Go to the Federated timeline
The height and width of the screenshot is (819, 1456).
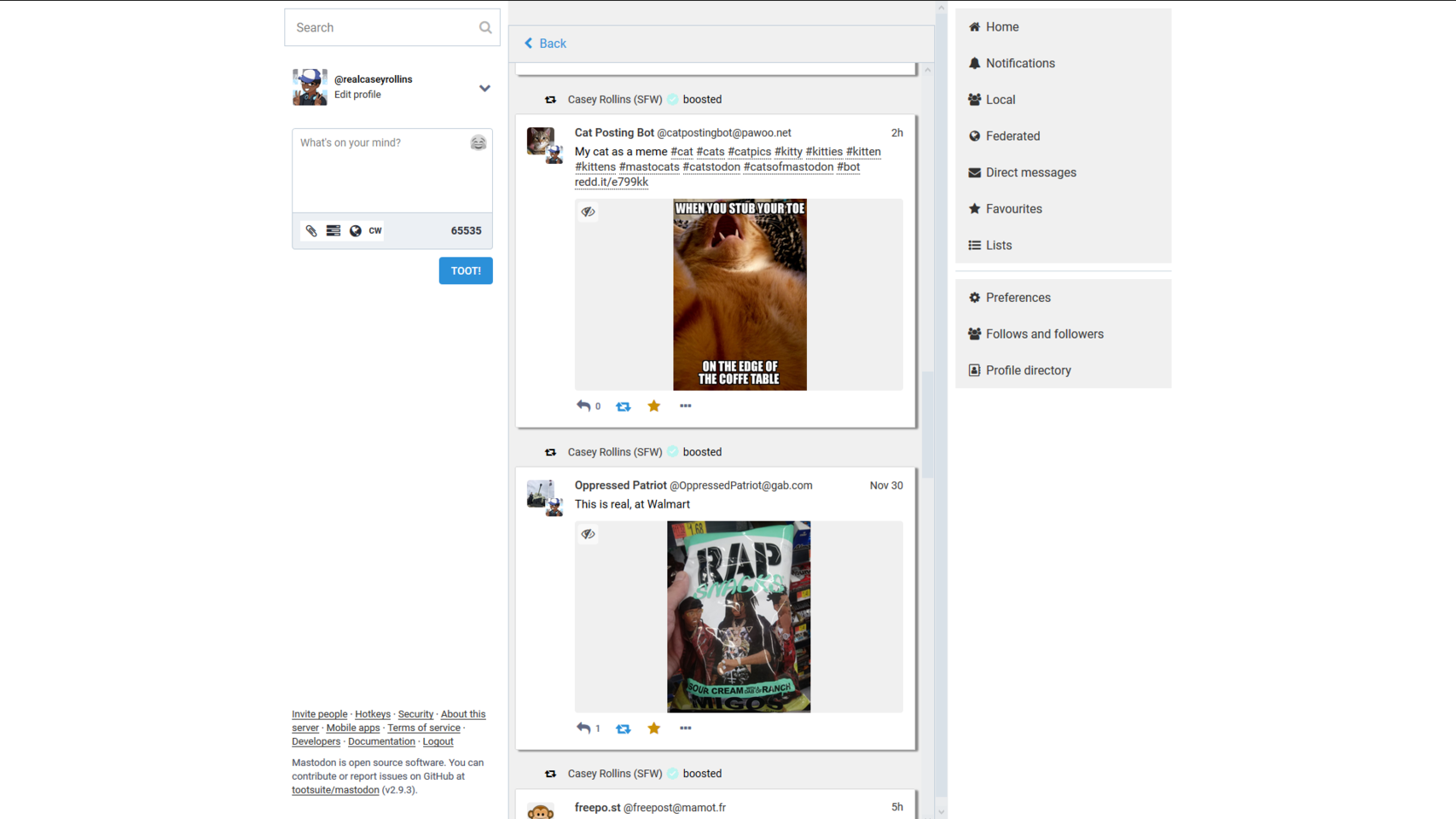1012,136
